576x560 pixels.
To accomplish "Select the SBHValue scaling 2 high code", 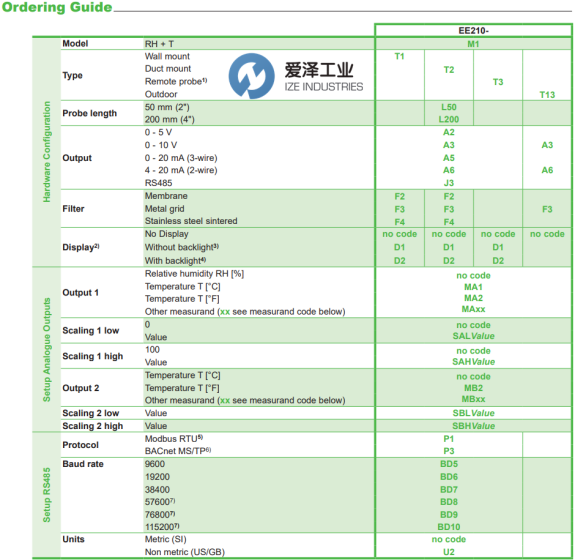I will [473, 426].
